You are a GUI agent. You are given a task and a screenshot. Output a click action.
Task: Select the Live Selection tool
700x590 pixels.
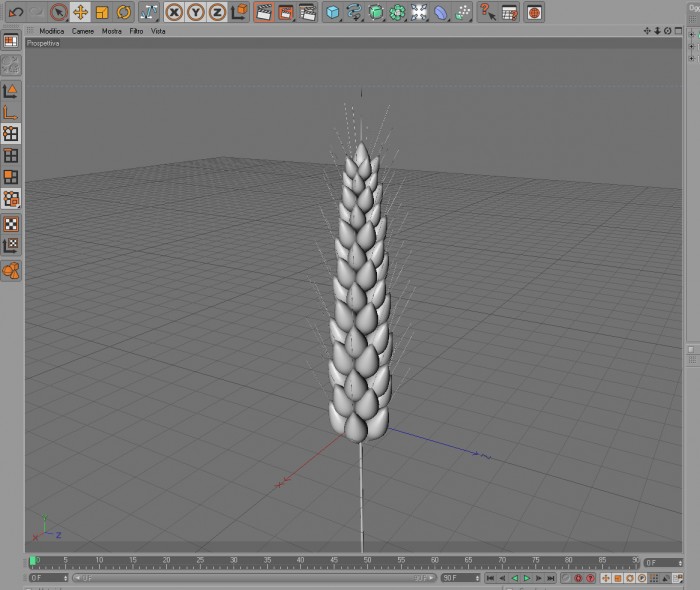click(x=58, y=12)
